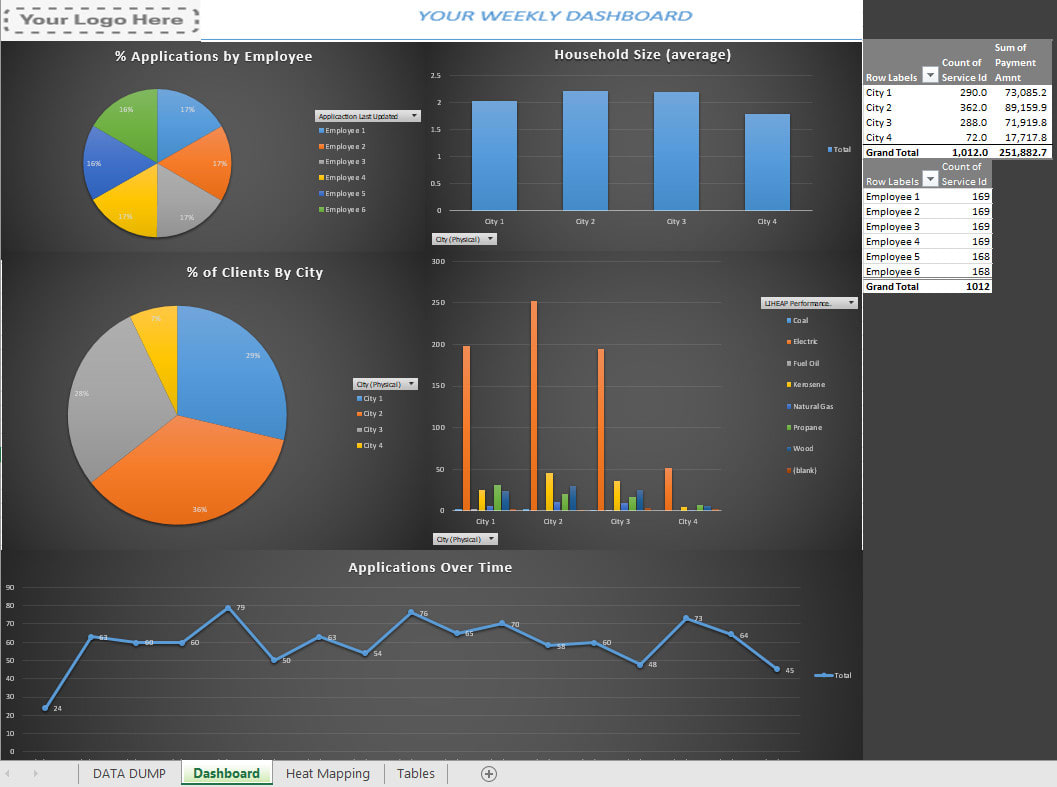The image size is (1057, 787).
Task: Select the Applications Over Time chart title
Action: tap(430, 567)
